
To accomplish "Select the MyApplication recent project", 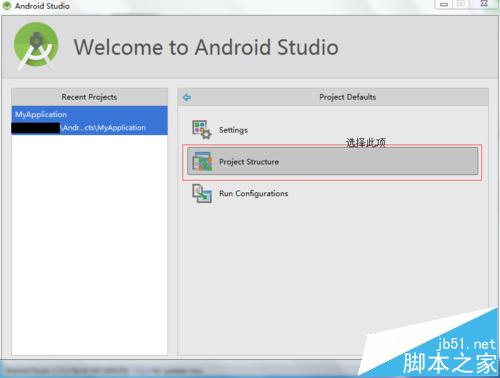I will pyautogui.click(x=89, y=120).
